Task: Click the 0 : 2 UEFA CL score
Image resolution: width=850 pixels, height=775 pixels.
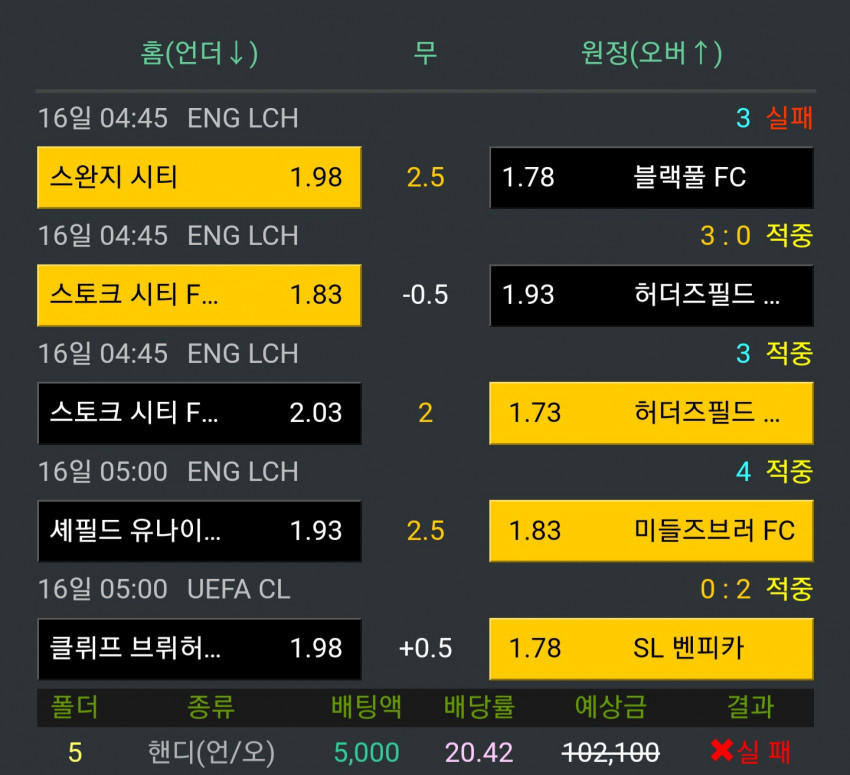Action: [725, 589]
